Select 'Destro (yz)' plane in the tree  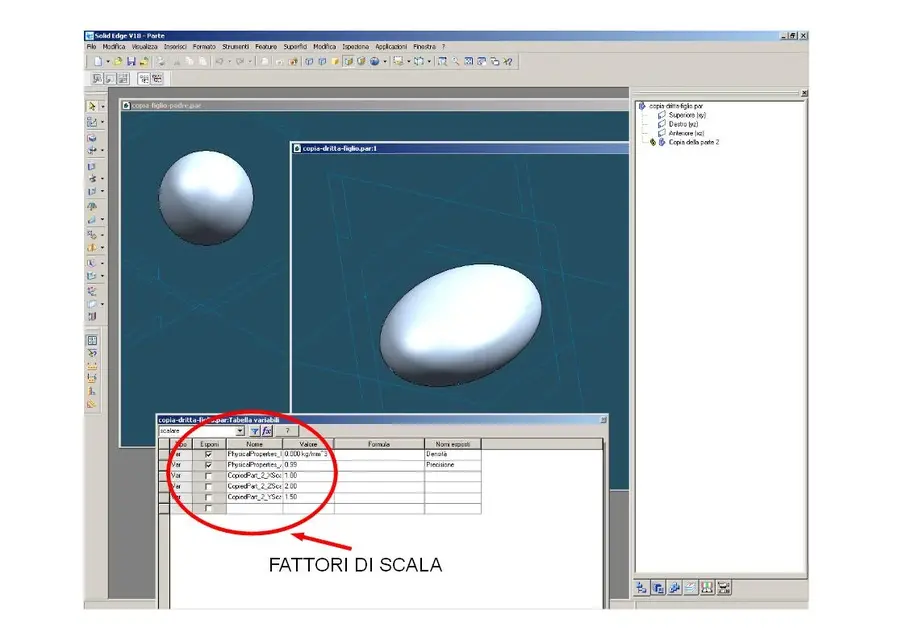coord(684,124)
